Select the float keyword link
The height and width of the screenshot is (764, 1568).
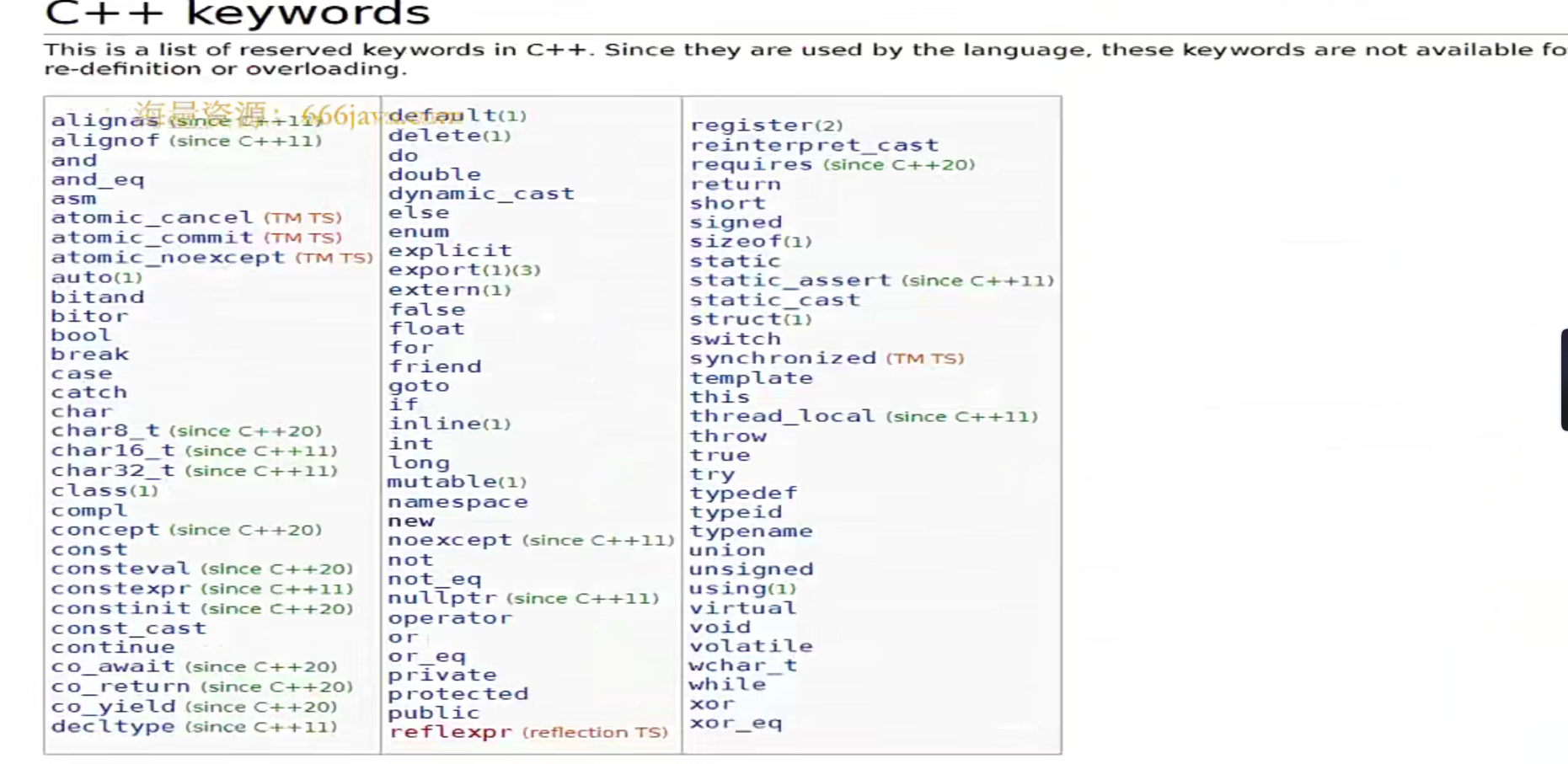(x=426, y=329)
